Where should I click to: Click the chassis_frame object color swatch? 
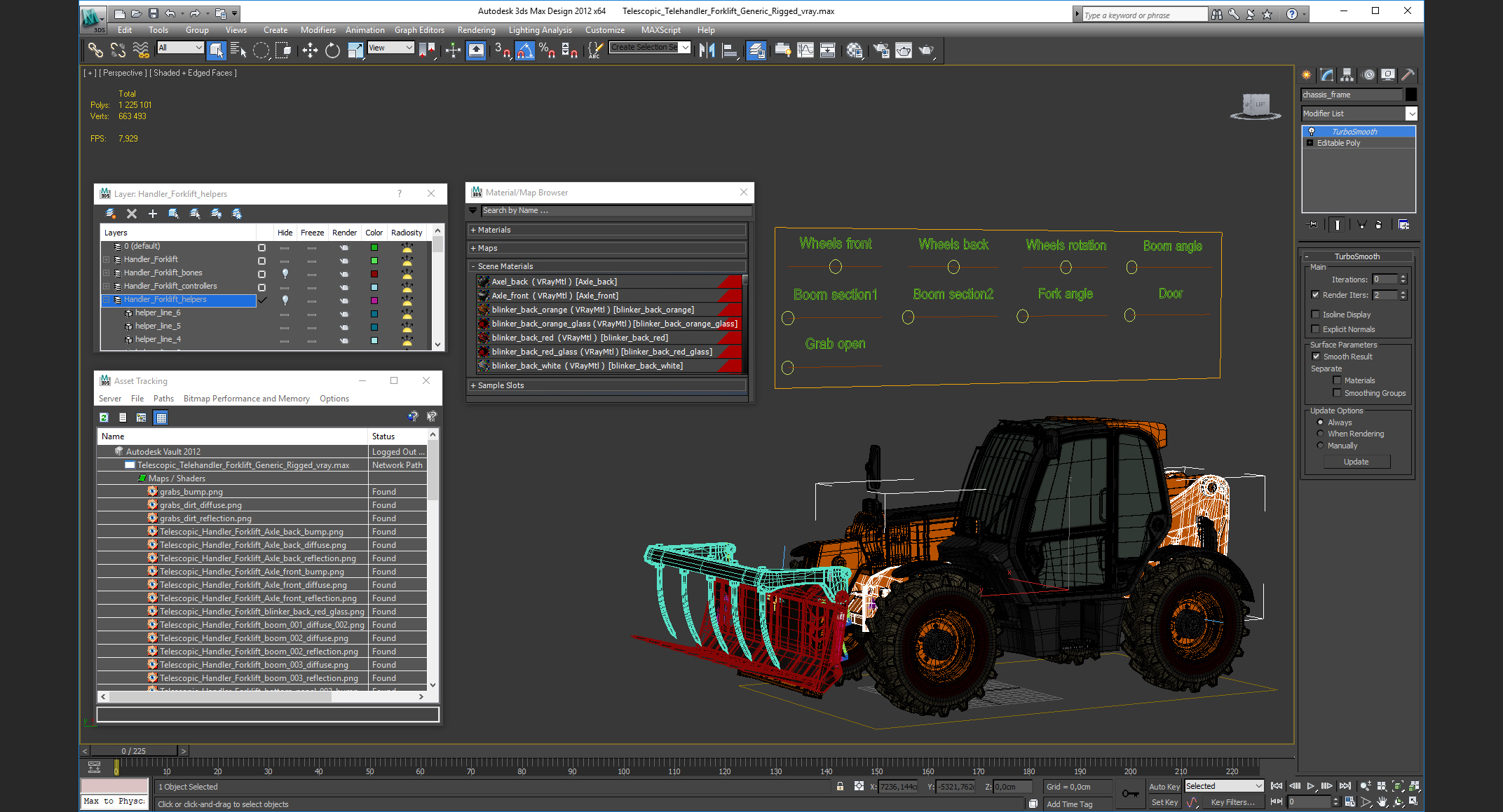[x=1411, y=95]
